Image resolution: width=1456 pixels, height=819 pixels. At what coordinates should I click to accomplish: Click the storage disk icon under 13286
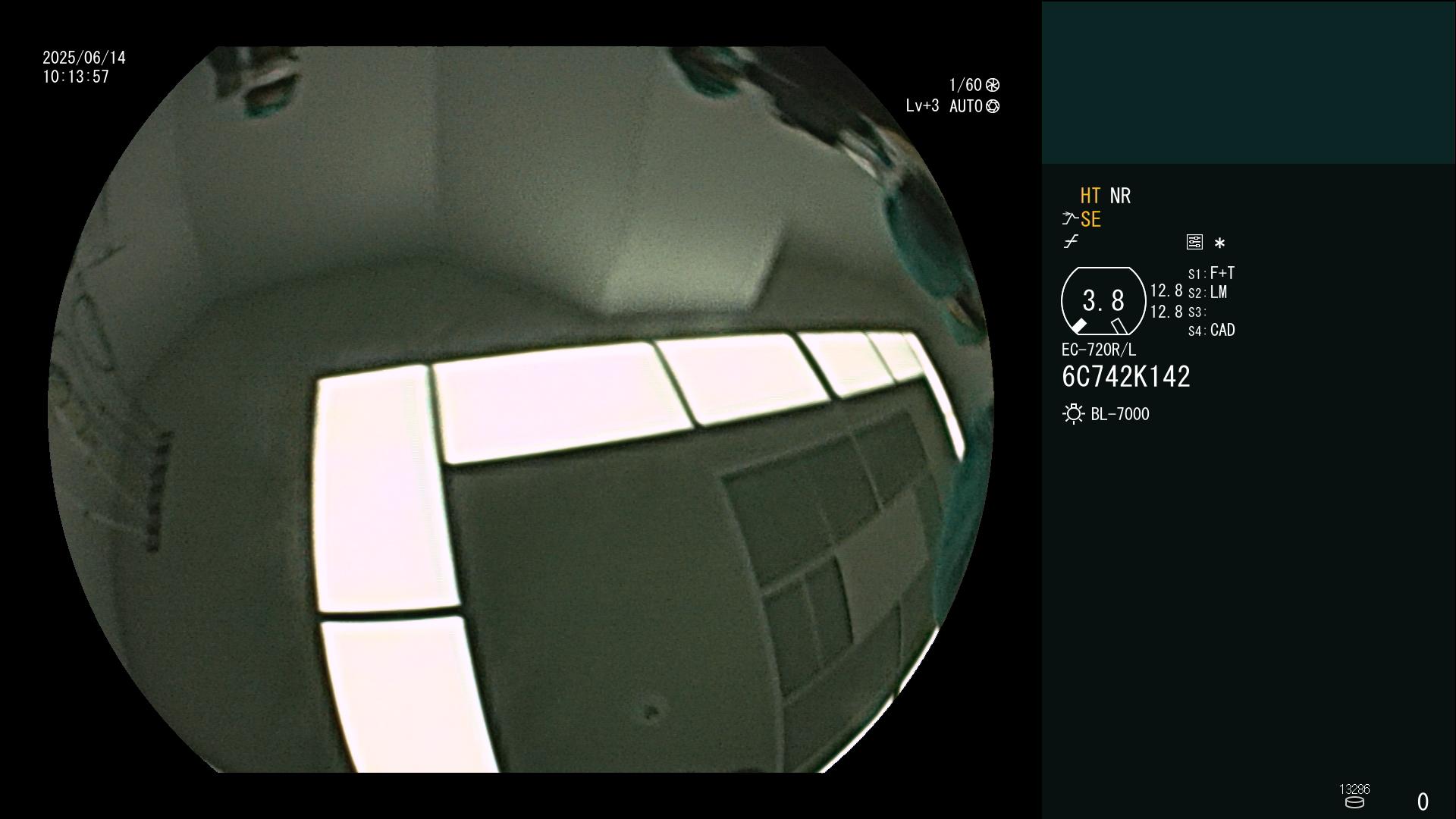coord(1354,802)
